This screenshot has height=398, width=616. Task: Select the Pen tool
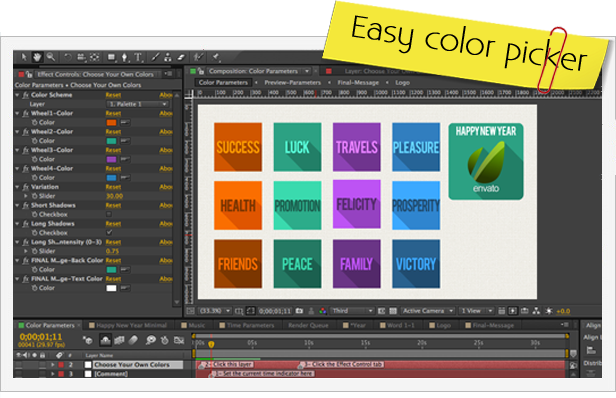tap(125, 58)
